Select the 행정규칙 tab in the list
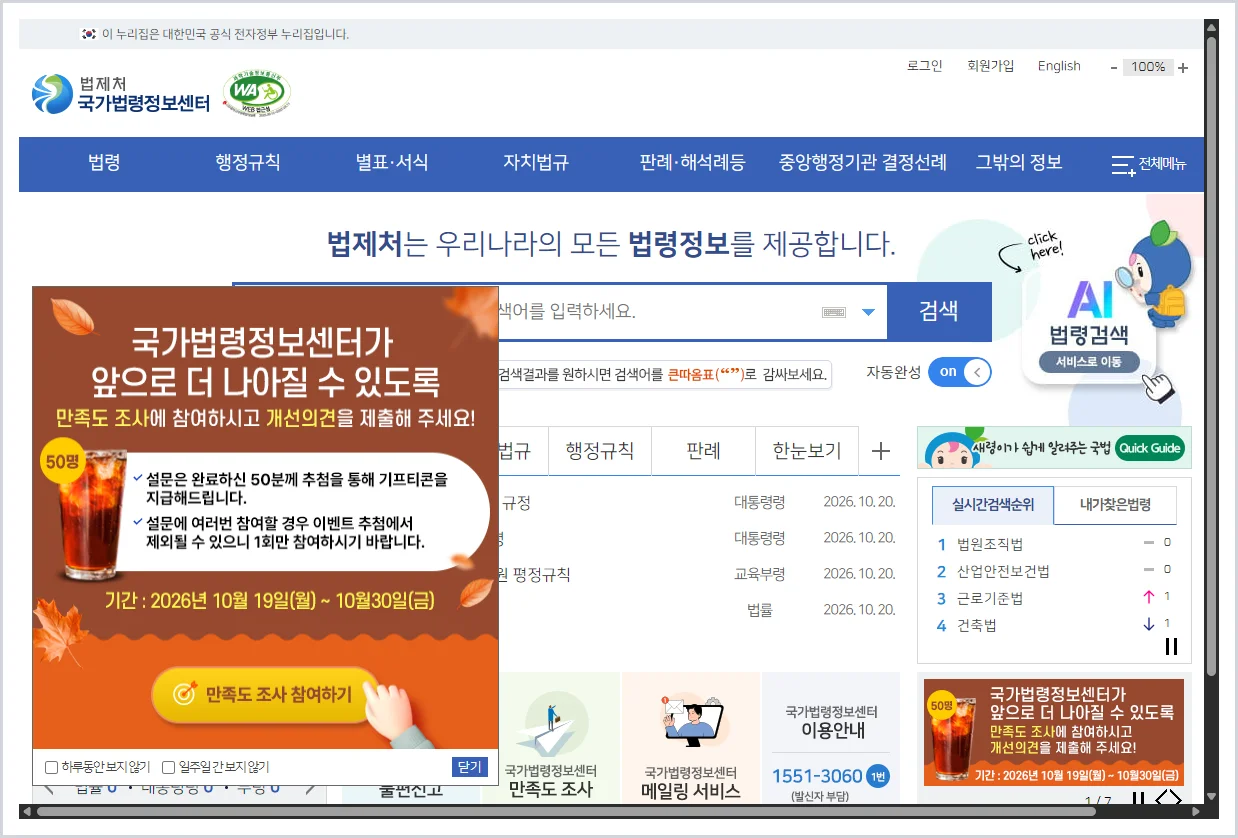 [600, 451]
